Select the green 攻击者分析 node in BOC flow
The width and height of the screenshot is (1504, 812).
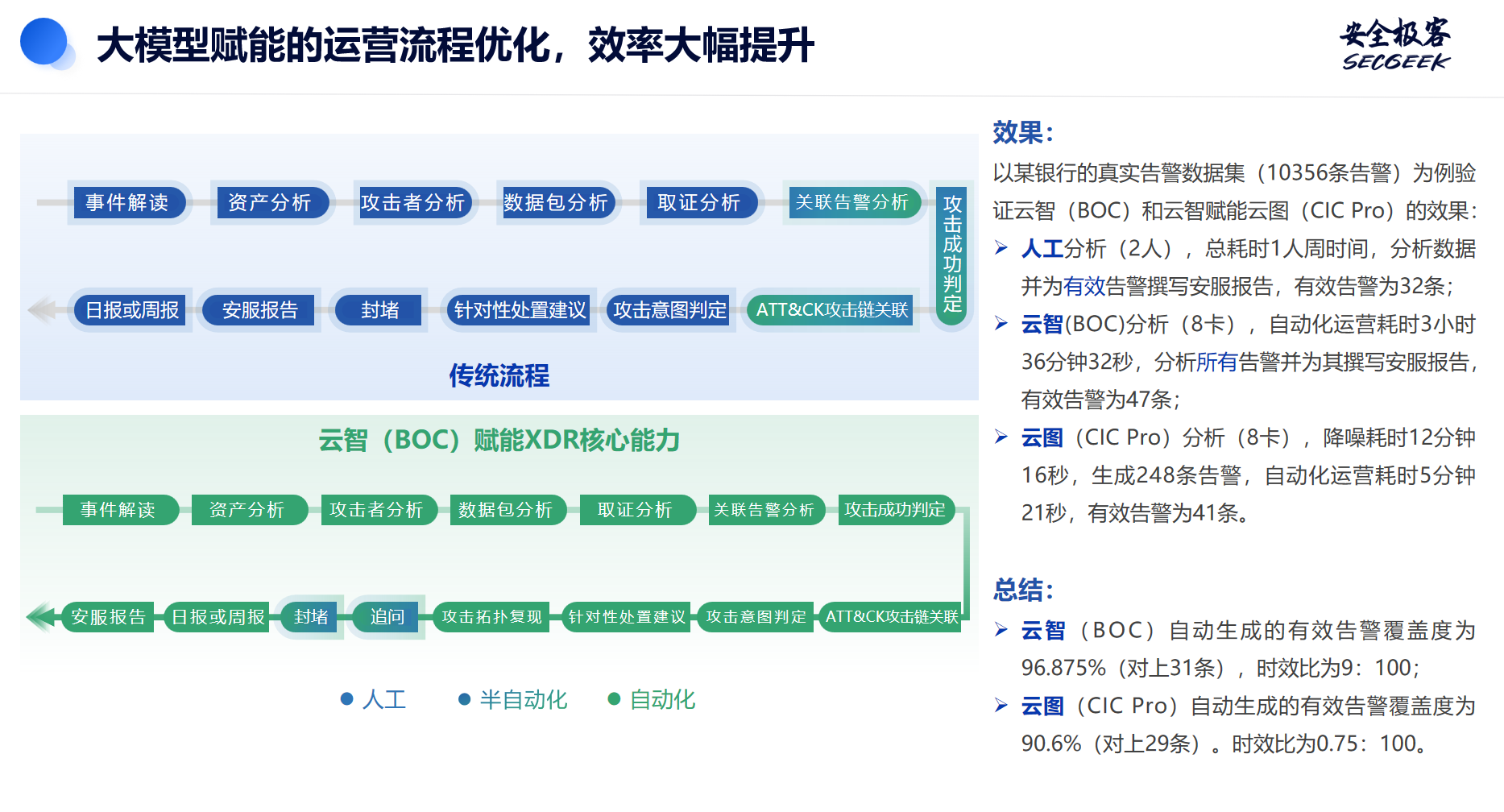[x=379, y=510]
